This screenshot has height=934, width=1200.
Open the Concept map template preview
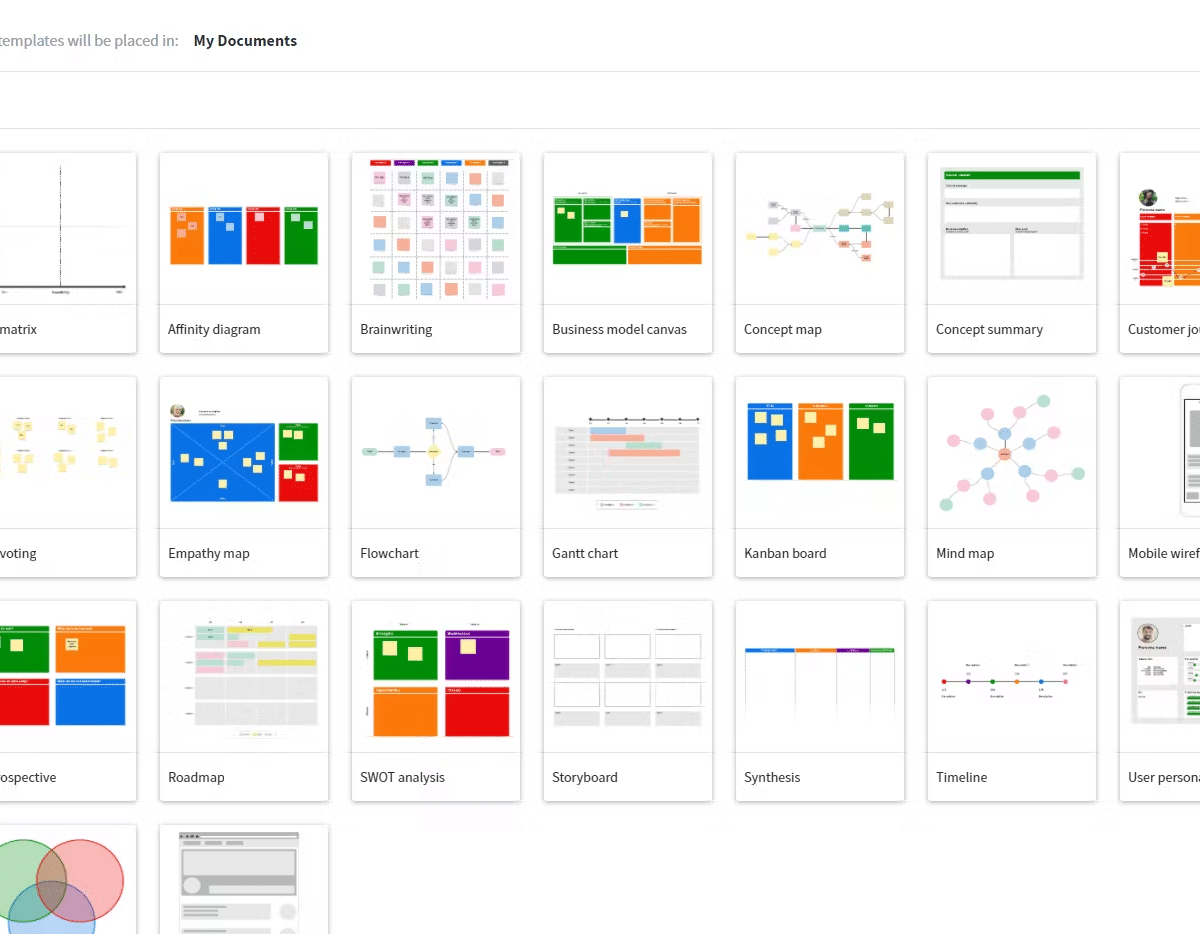click(820, 229)
